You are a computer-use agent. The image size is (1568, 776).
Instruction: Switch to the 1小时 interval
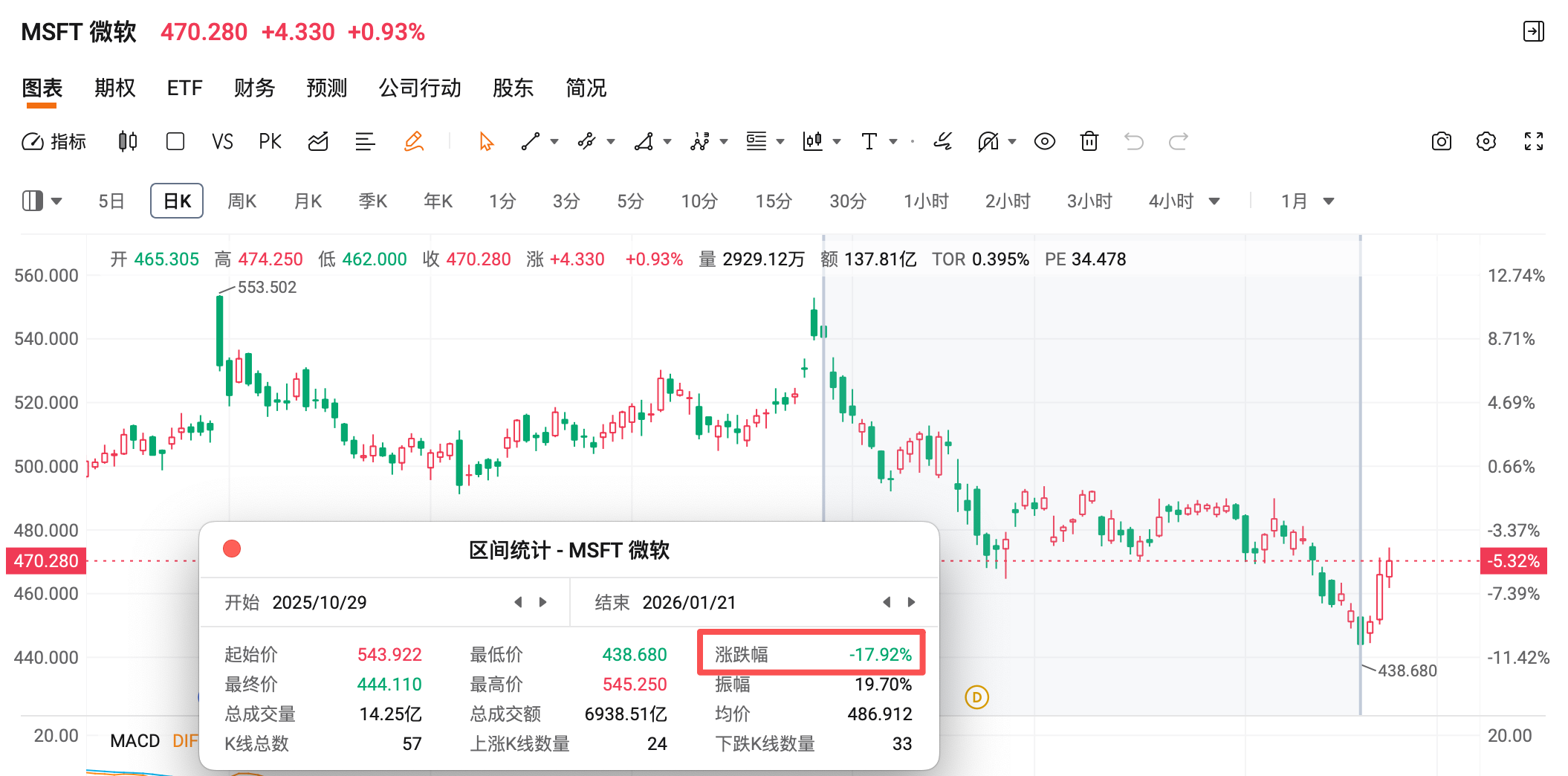[926, 201]
